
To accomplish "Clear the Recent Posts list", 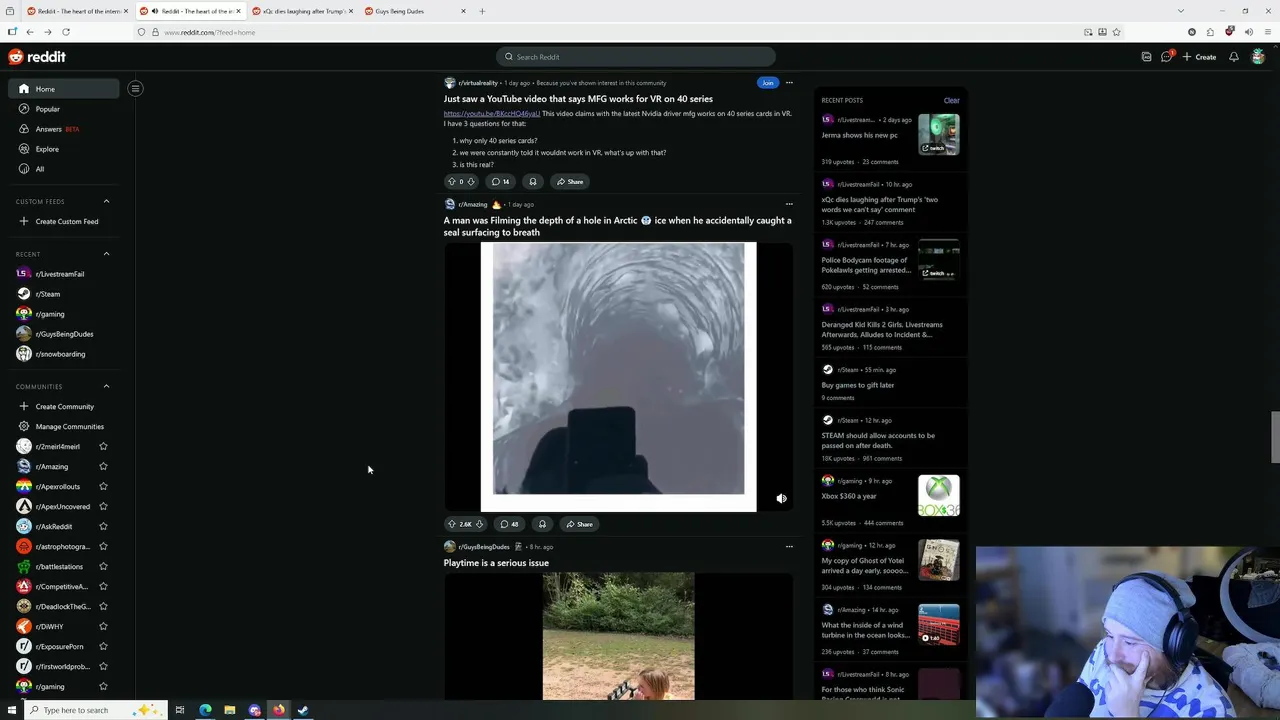I will click(951, 100).
